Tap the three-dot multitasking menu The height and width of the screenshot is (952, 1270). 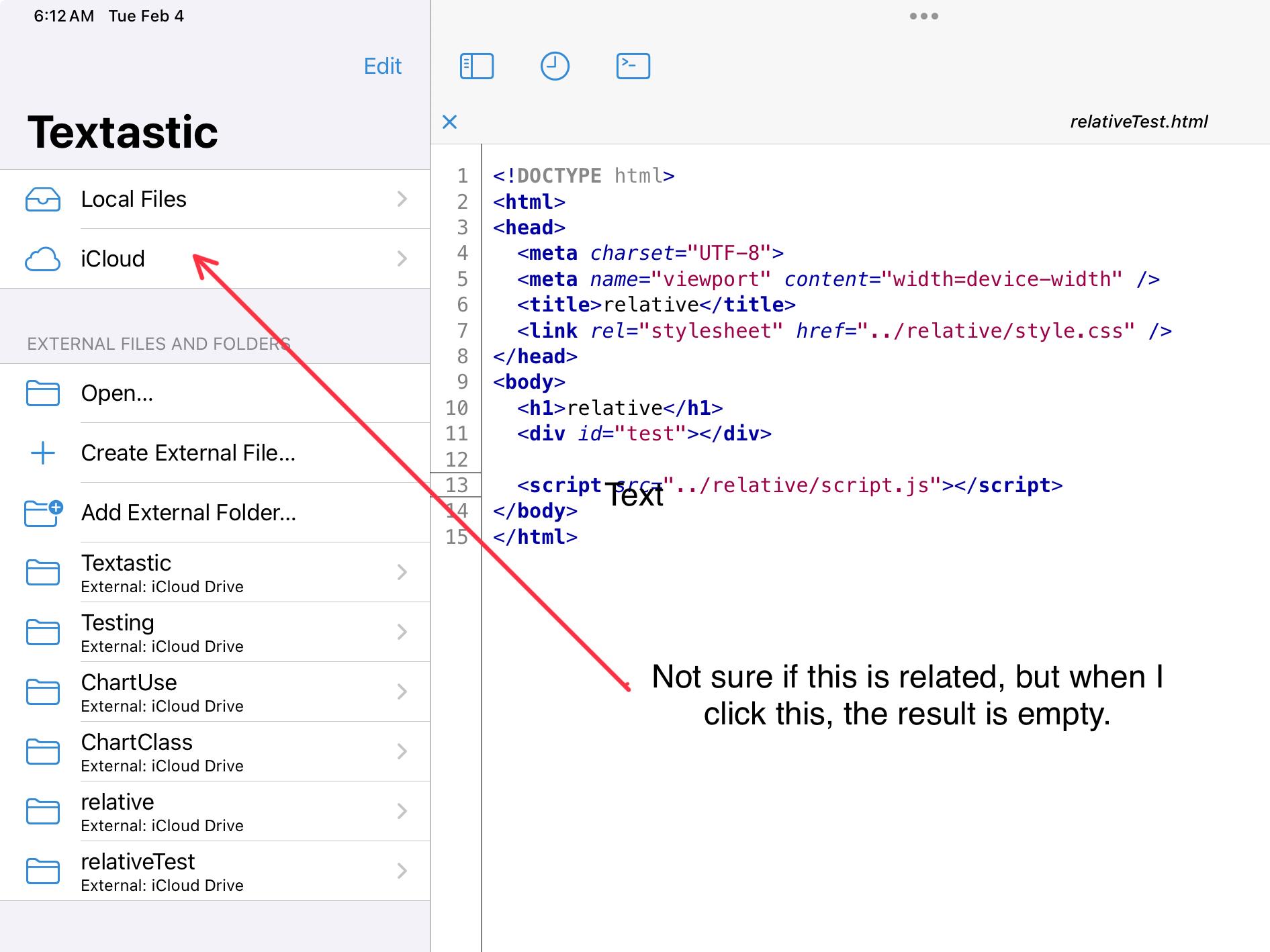click(924, 16)
